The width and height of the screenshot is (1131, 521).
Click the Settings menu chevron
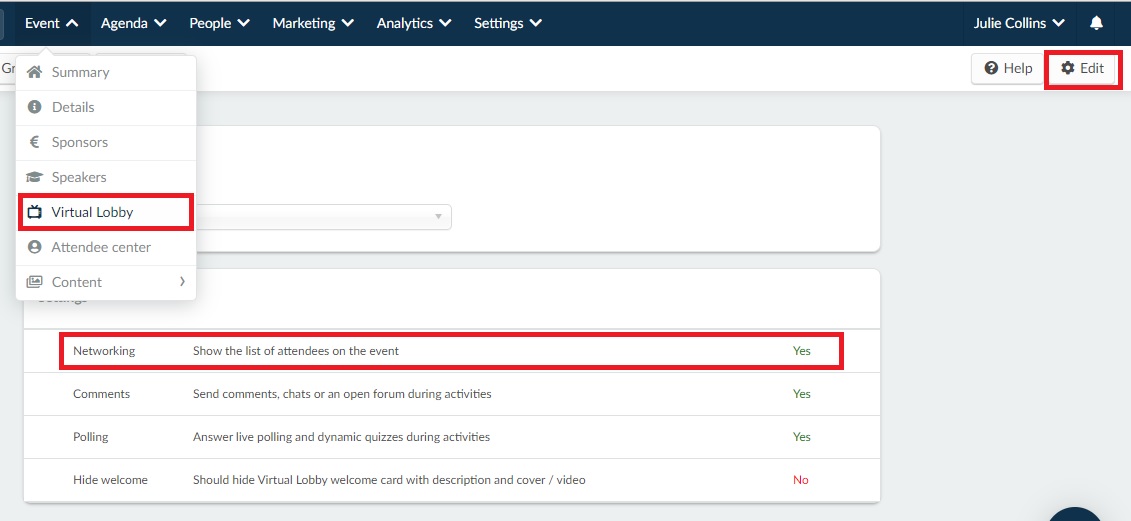click(536, 23)
